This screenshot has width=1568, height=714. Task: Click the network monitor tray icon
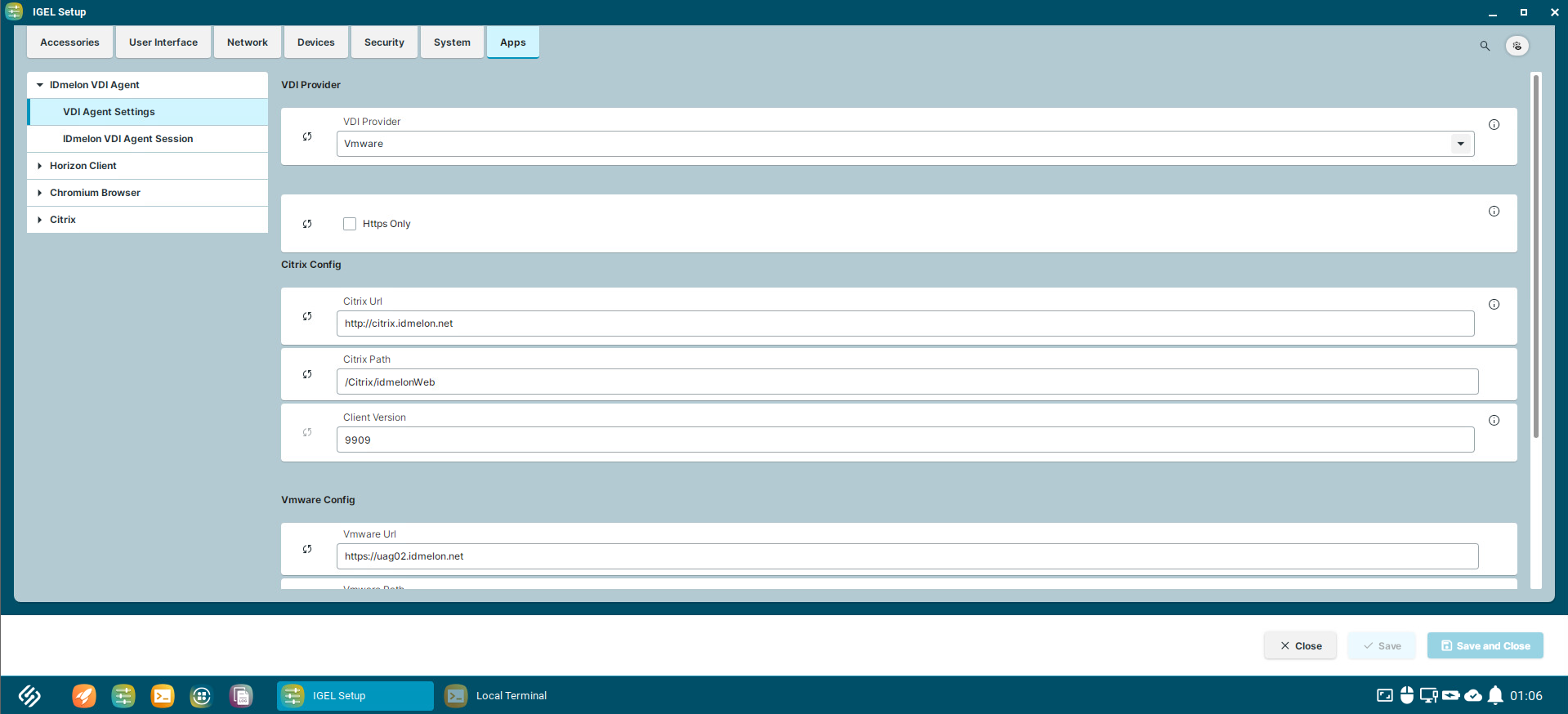1428,695
